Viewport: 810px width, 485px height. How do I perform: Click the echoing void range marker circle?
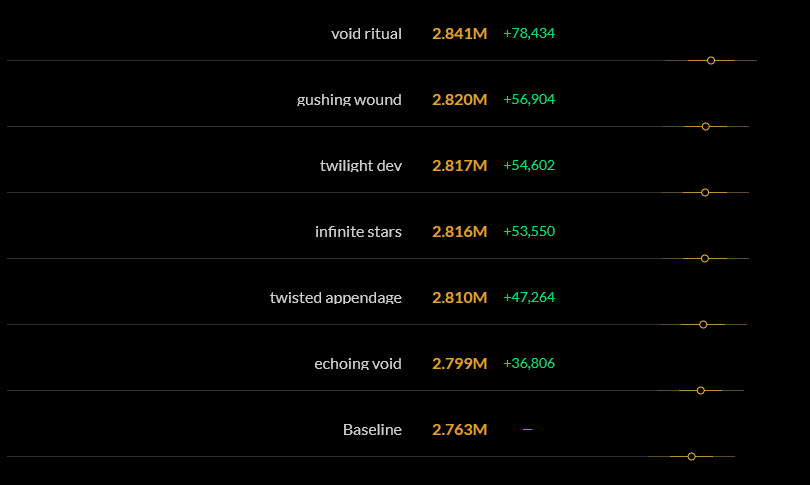700,390
